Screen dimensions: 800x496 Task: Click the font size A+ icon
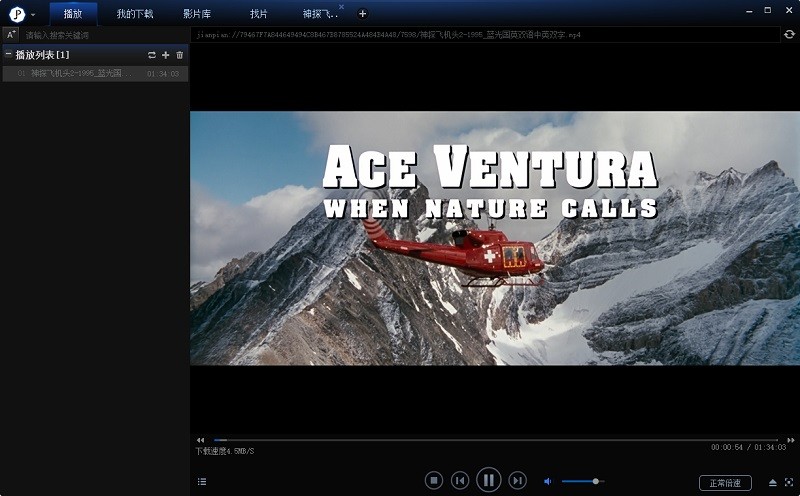tap(11, 35)
